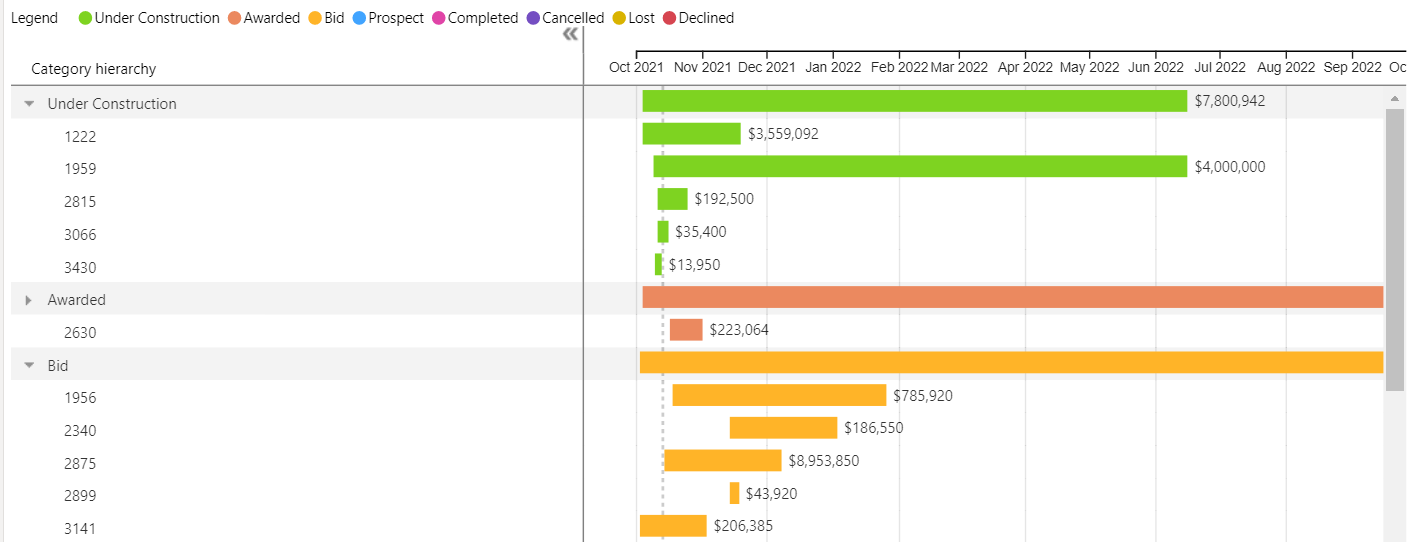The width and height of the screenshot is (1418, 542).
Task: Click the tiny green bar labeled $13,950
Action: click(658, 264)
